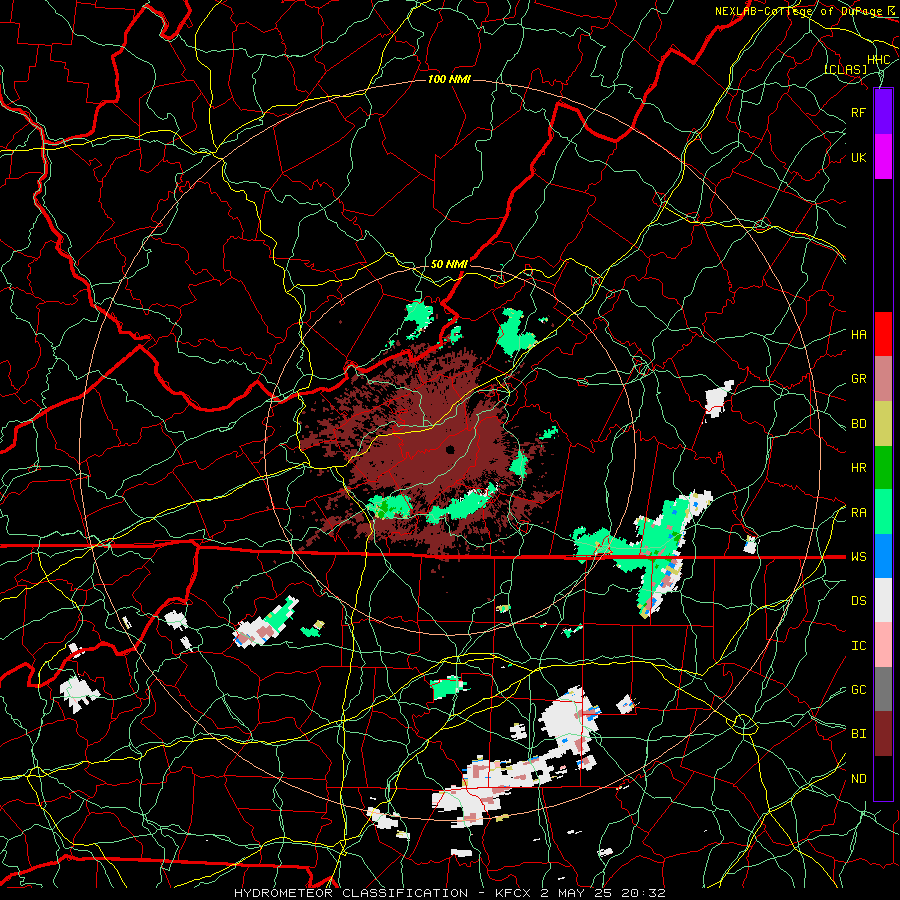Click the UK magenta legend swatch
The image size is (900, 900).
click(x=883, y=157)
